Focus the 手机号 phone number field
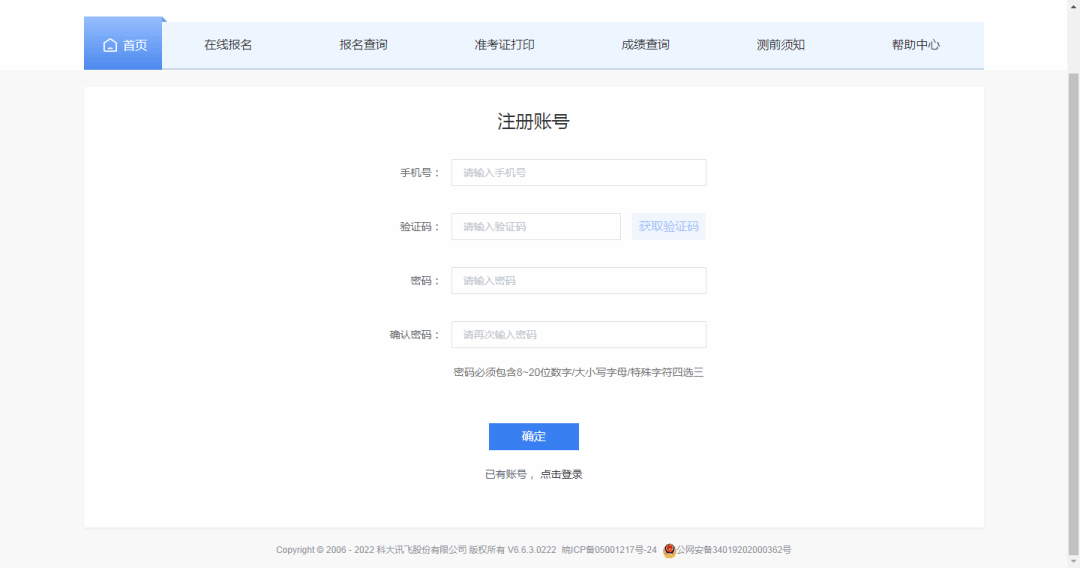Viewport: 1080px width, 568px height. (x=578, y=173)
